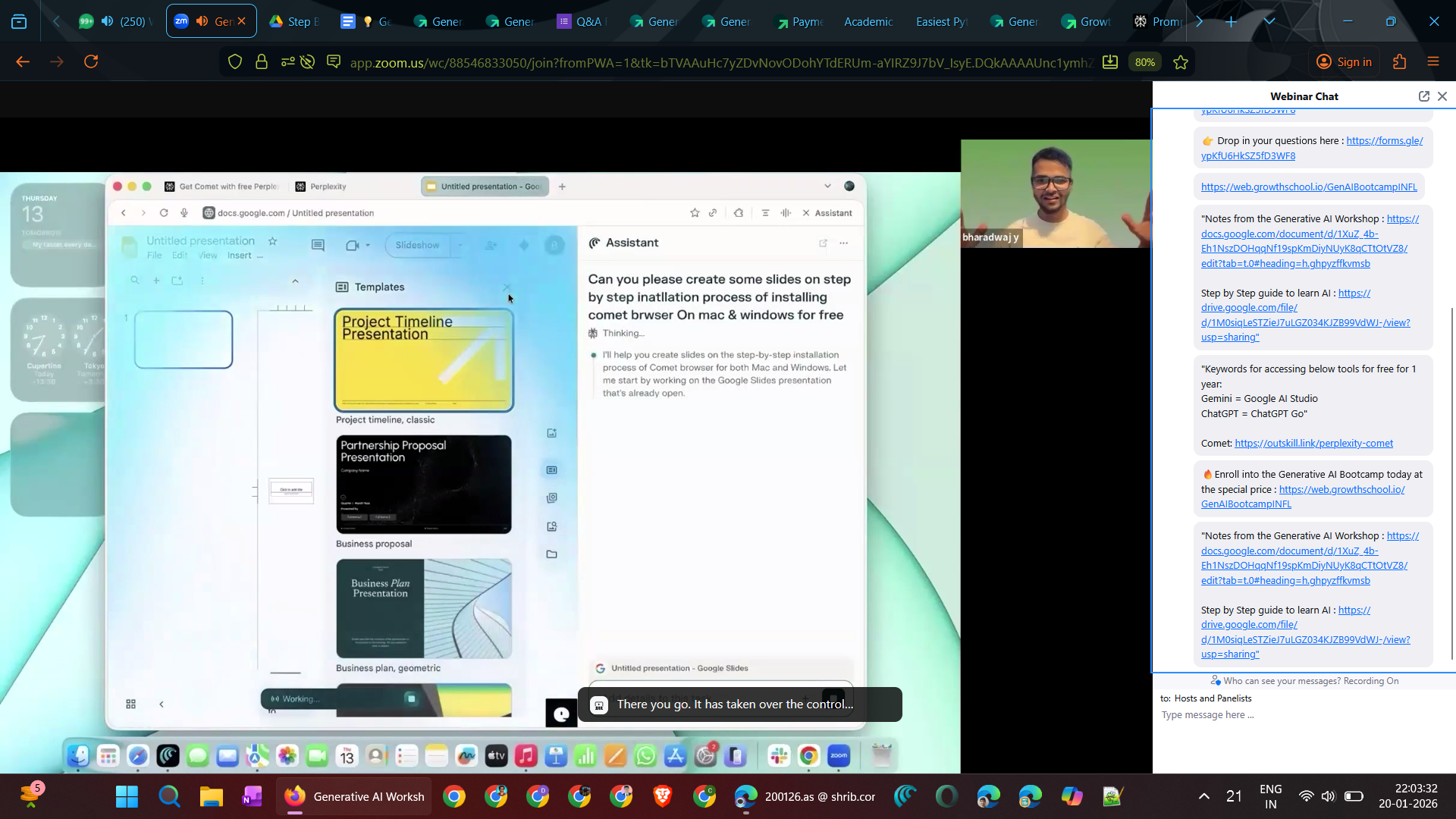Pop out the Webinar Chat panel
Image resolution: width=1456 pixels, height=819 pixels.
[1424, 96]
